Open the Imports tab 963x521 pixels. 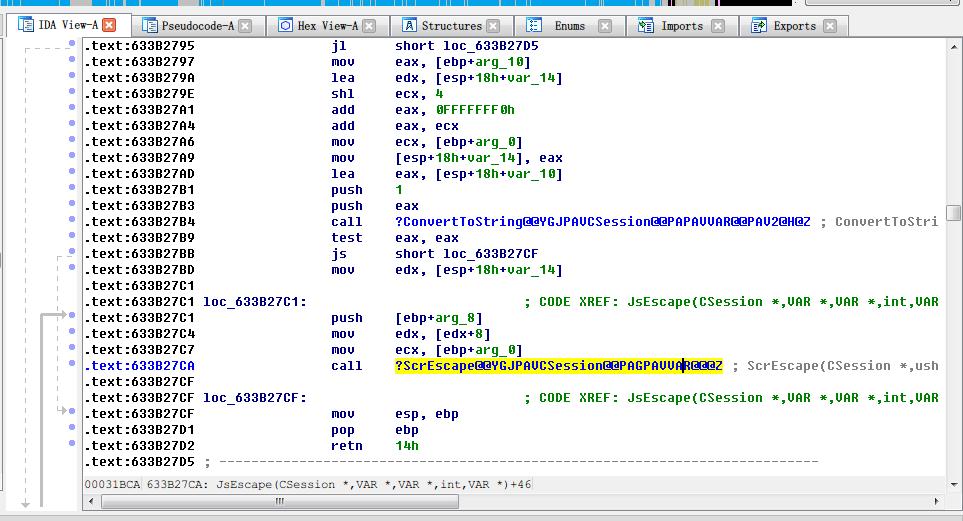(x=681, y=25)
